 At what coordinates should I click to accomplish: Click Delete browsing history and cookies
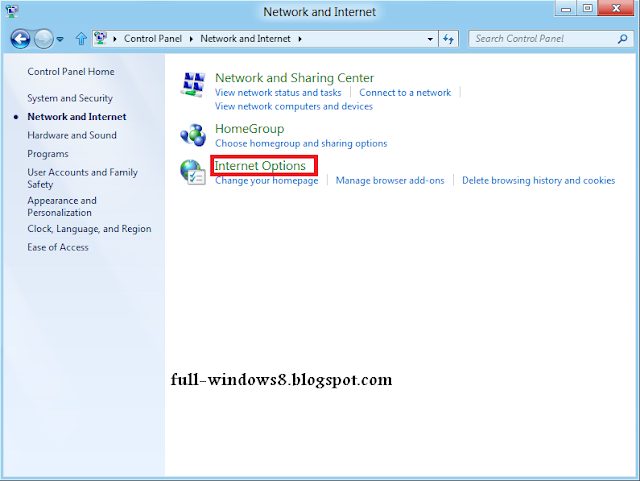tap(538, 180)
